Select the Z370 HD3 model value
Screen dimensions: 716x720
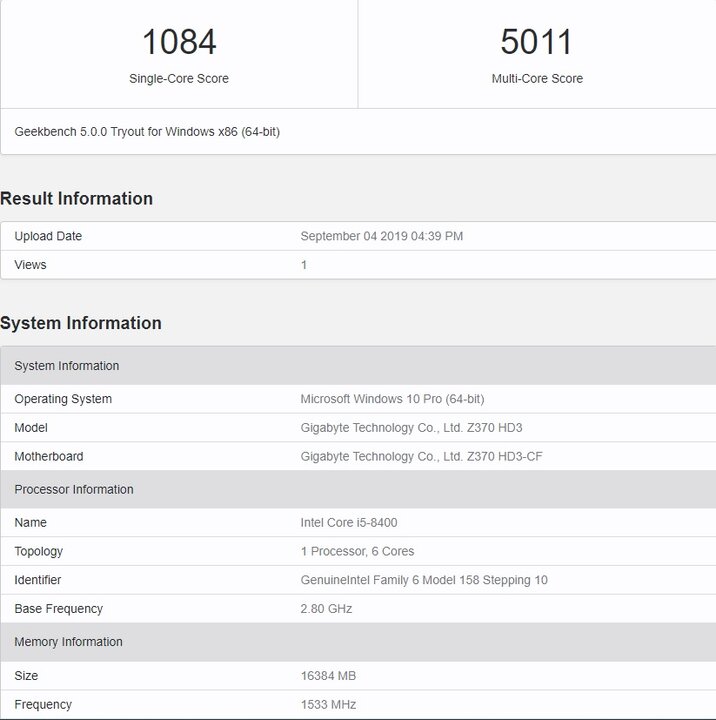click(412, 428)
